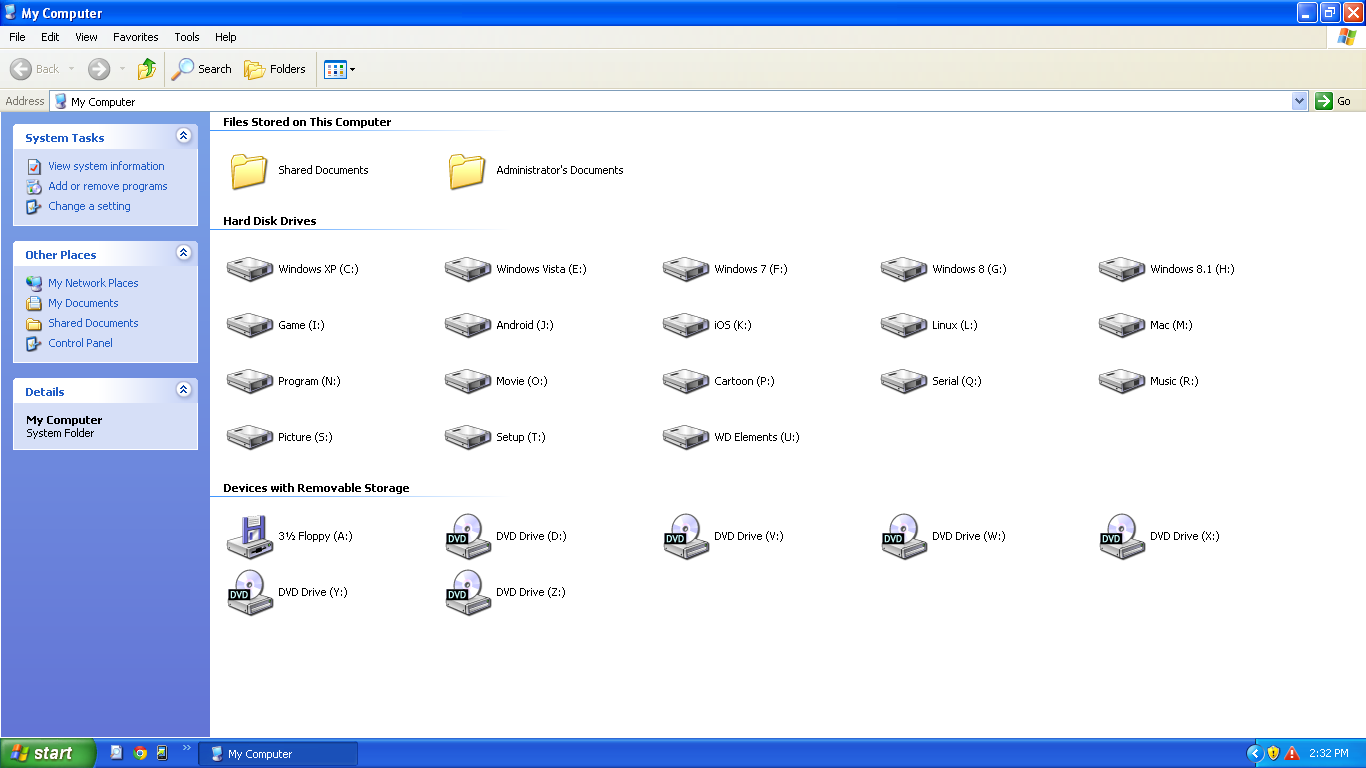Open the File menu

(x=17, y=37)
